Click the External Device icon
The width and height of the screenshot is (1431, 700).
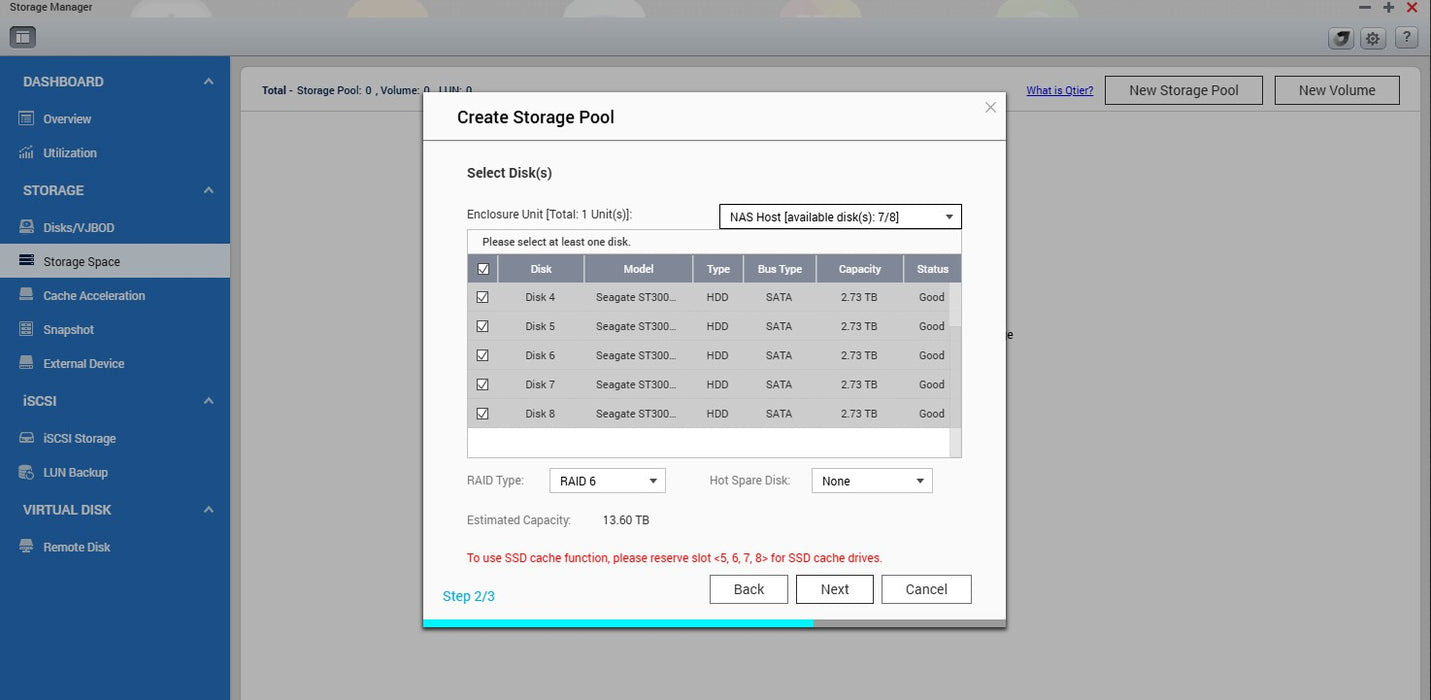pyautogui.click(x=27, y=363)
